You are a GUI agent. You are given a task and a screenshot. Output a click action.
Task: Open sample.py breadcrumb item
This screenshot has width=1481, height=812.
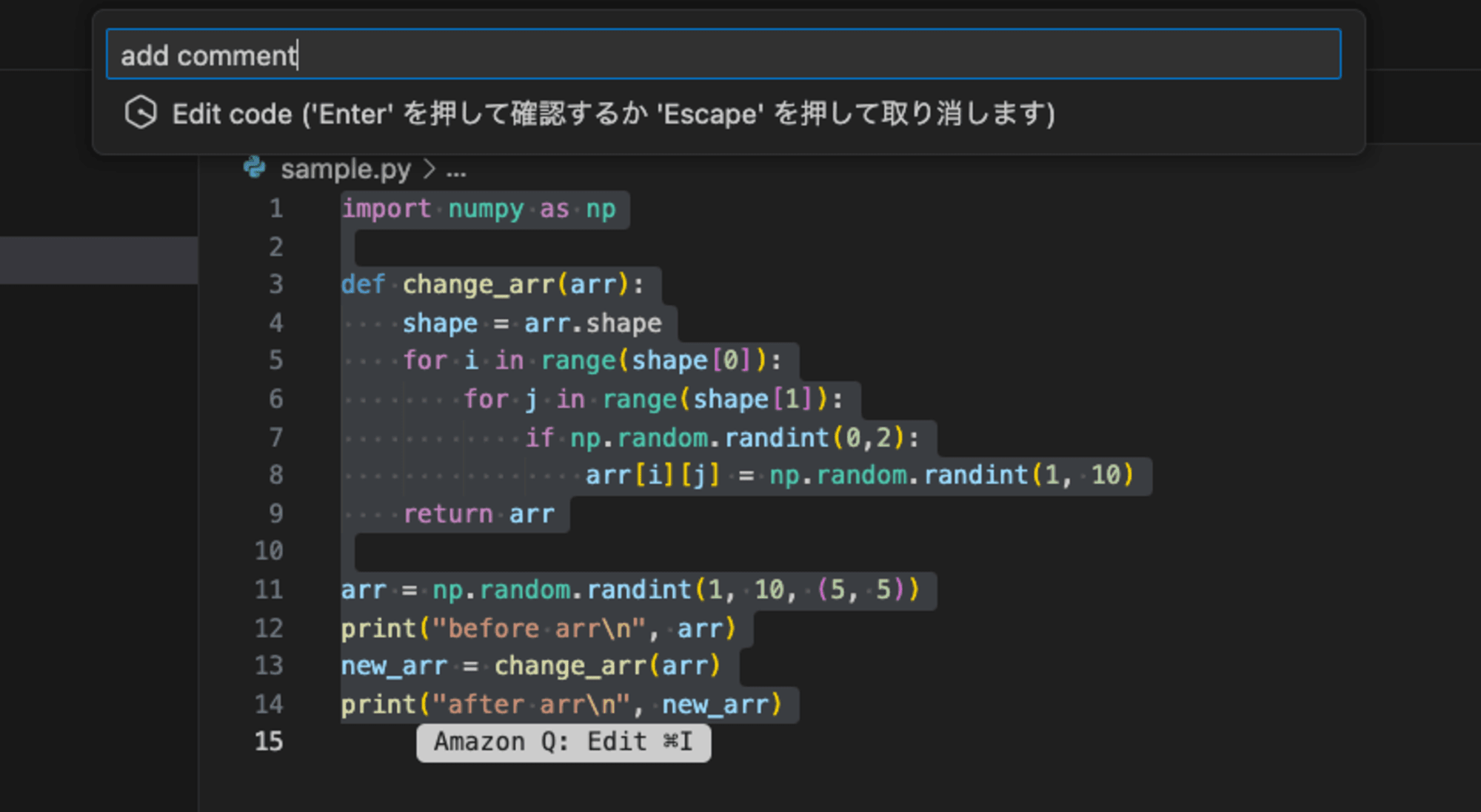[x=345, y=170]
